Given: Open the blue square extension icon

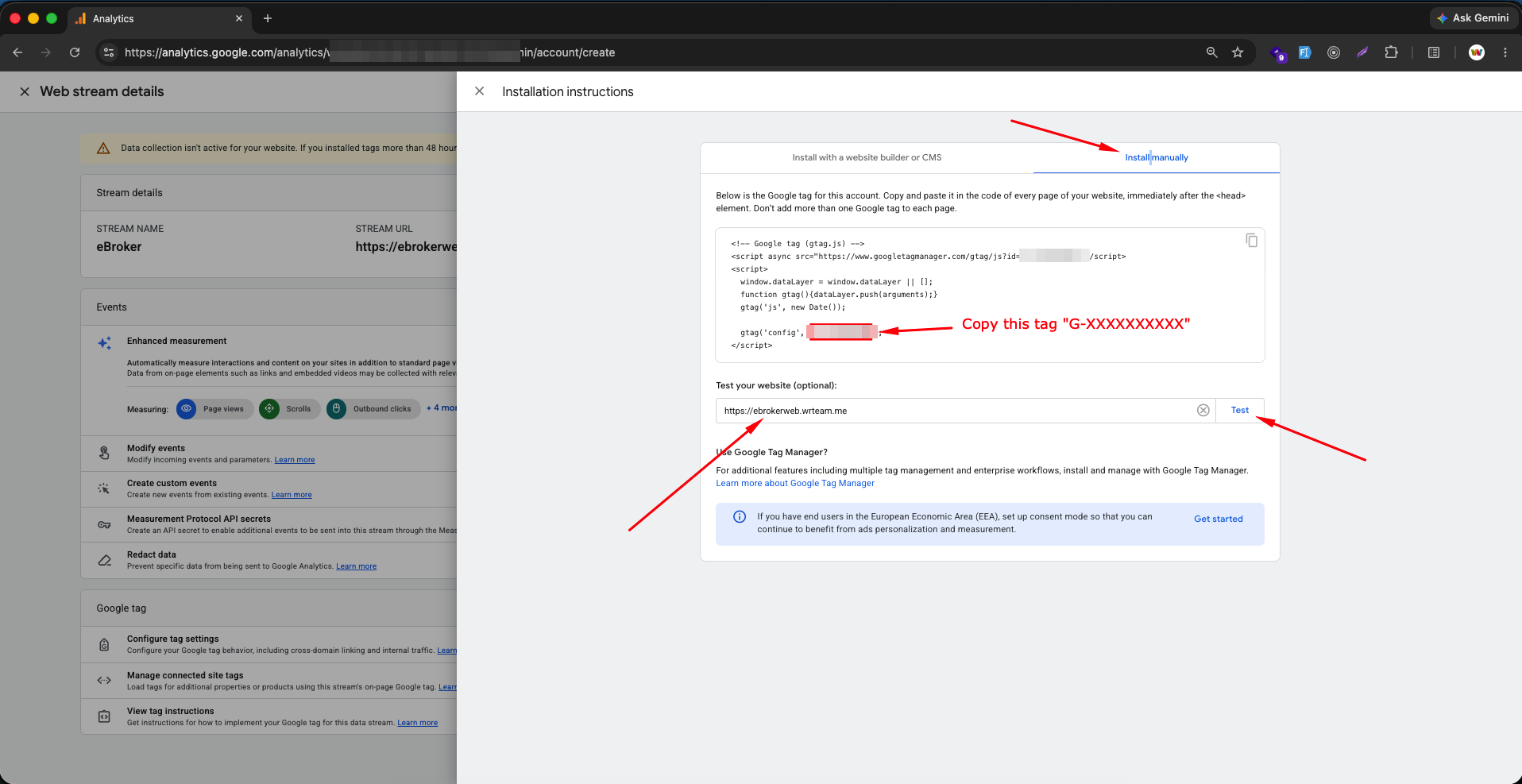Looking at the screenshot, I should tap(1304, 52).
